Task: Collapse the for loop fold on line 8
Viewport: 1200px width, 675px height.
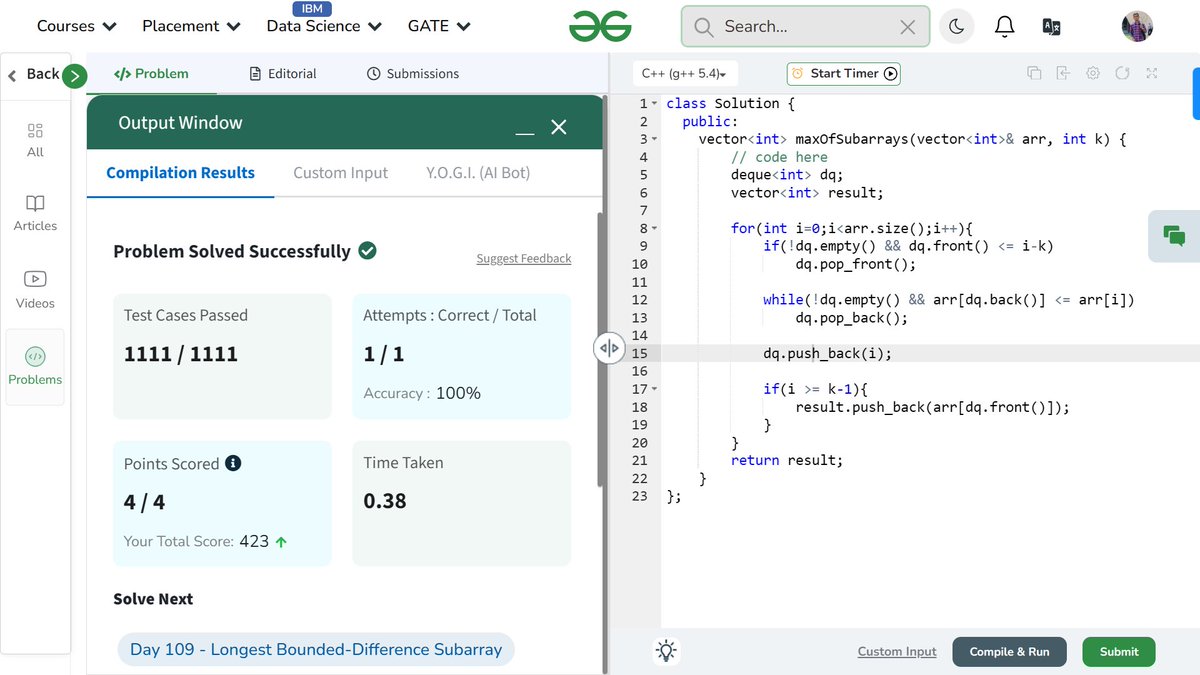Action: point(654,228)
